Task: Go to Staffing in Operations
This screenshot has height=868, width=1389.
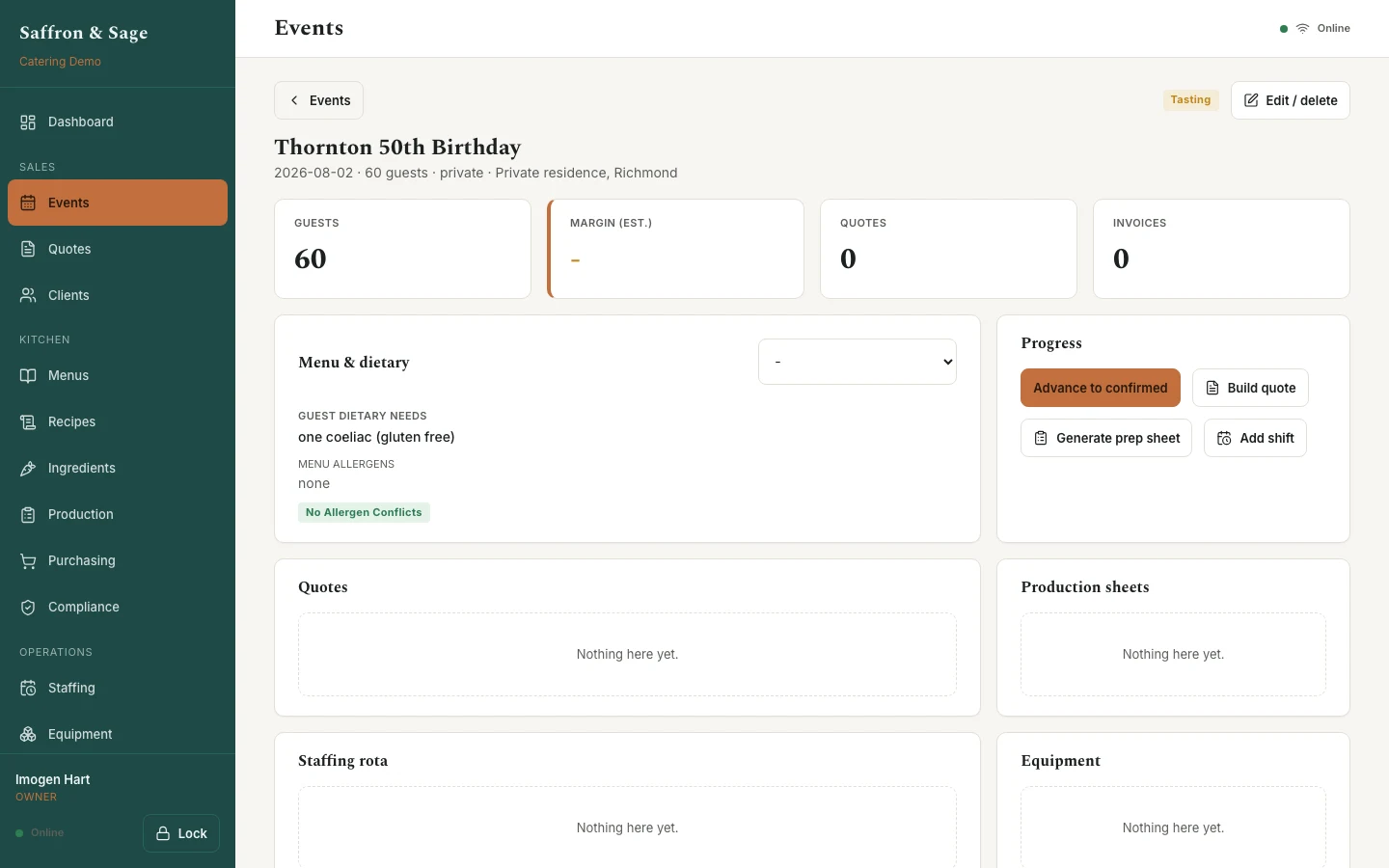Action: [118, 689]
